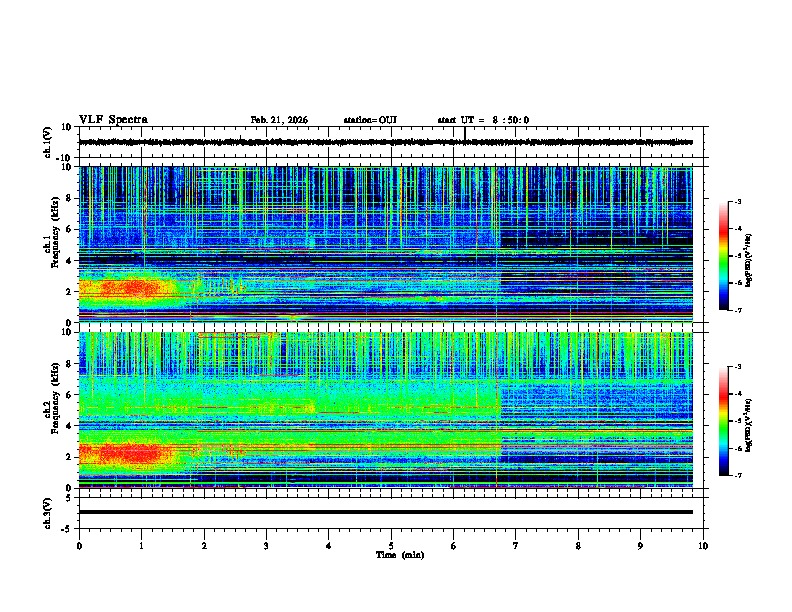Click the "ch.3(V)" waveform axis label

click(x=48, y=513)
